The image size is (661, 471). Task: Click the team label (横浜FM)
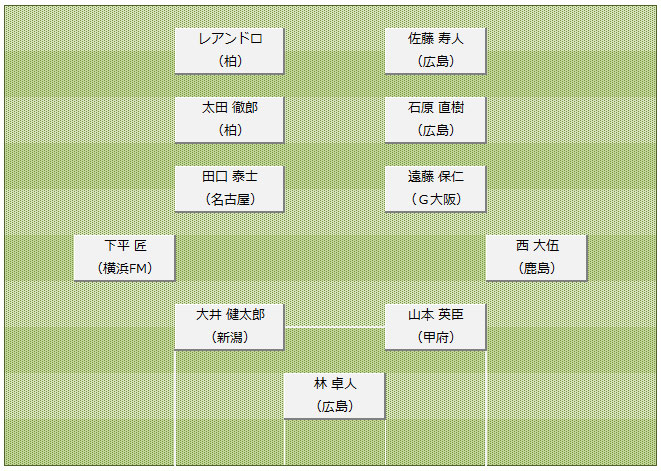[125, 268]
